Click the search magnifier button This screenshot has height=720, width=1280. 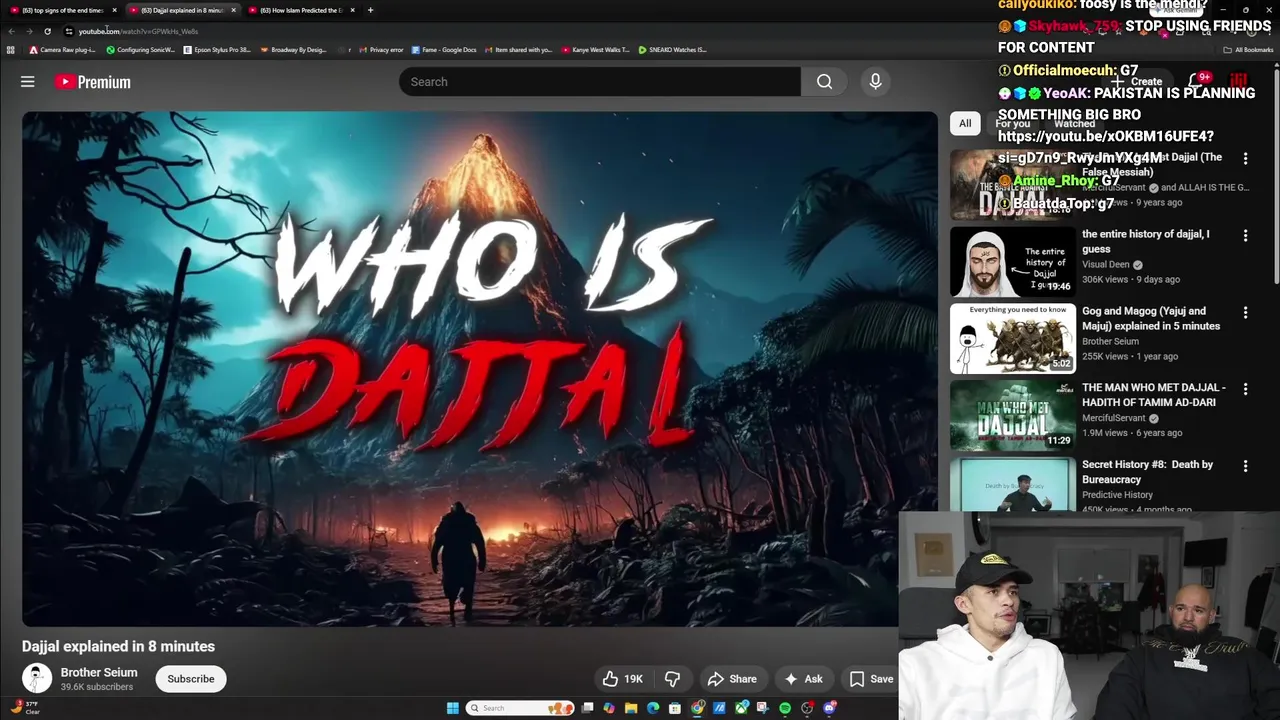click(824, 82)
